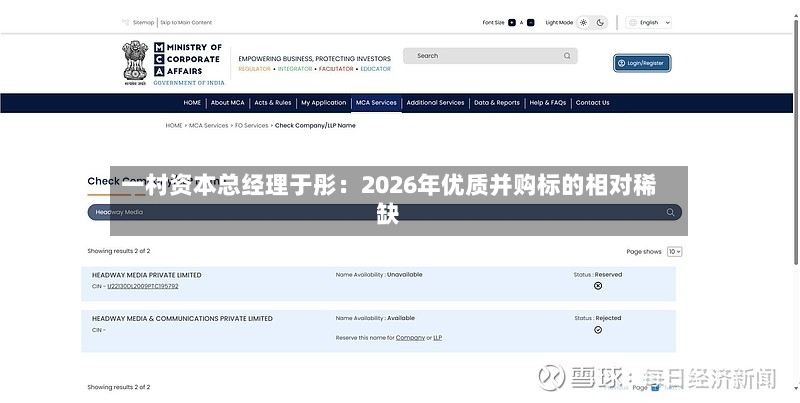Viewport: 800px width, 403px height.
Task: Click Name Availability : Unavailable text
Action: coord(379,274)
